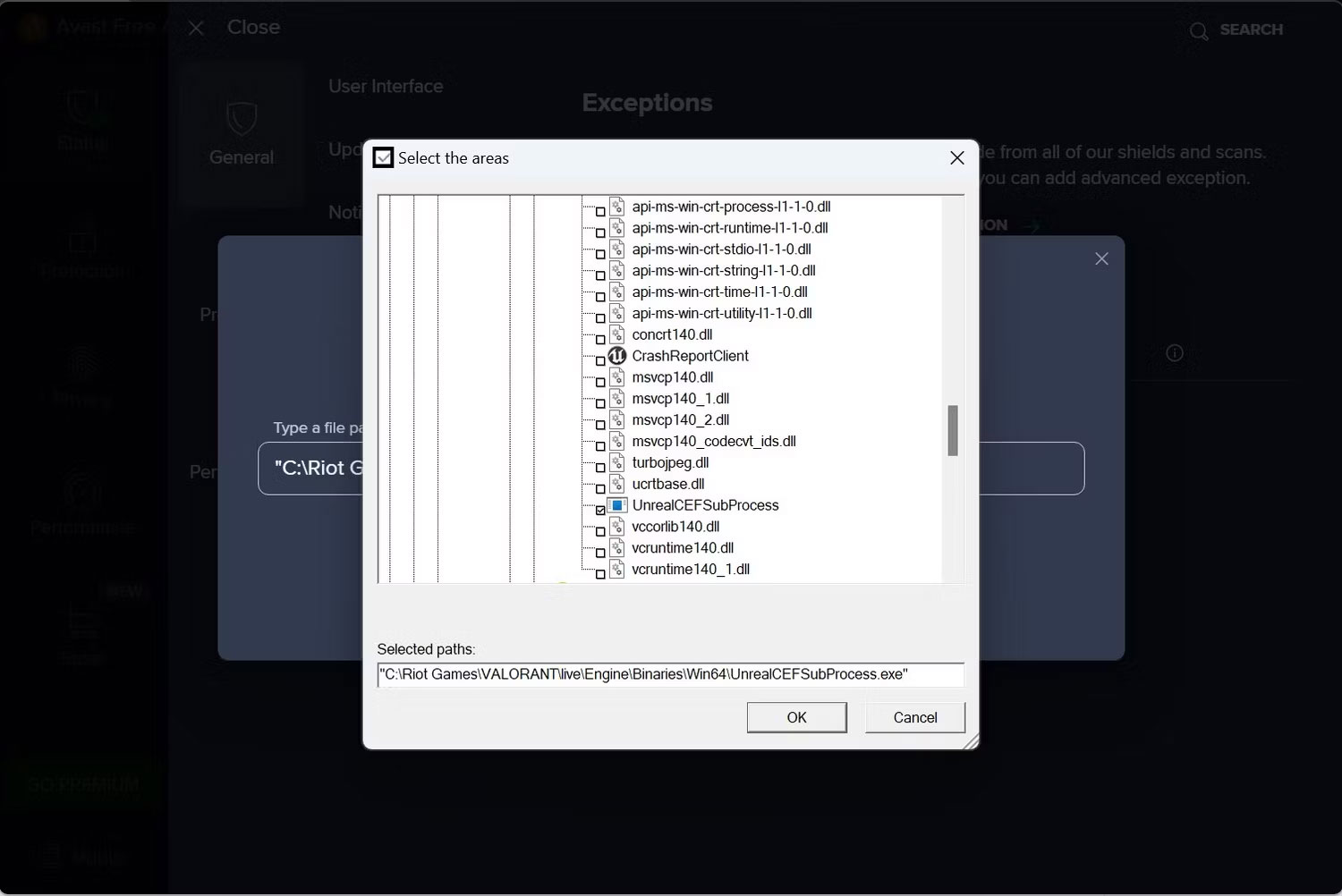Check the api-ms-win-crt-time-l1-1-0.dll checkbox
The height and width of the screenshot is (896, 1342).
pyautogui.click(x=600, y=297)
